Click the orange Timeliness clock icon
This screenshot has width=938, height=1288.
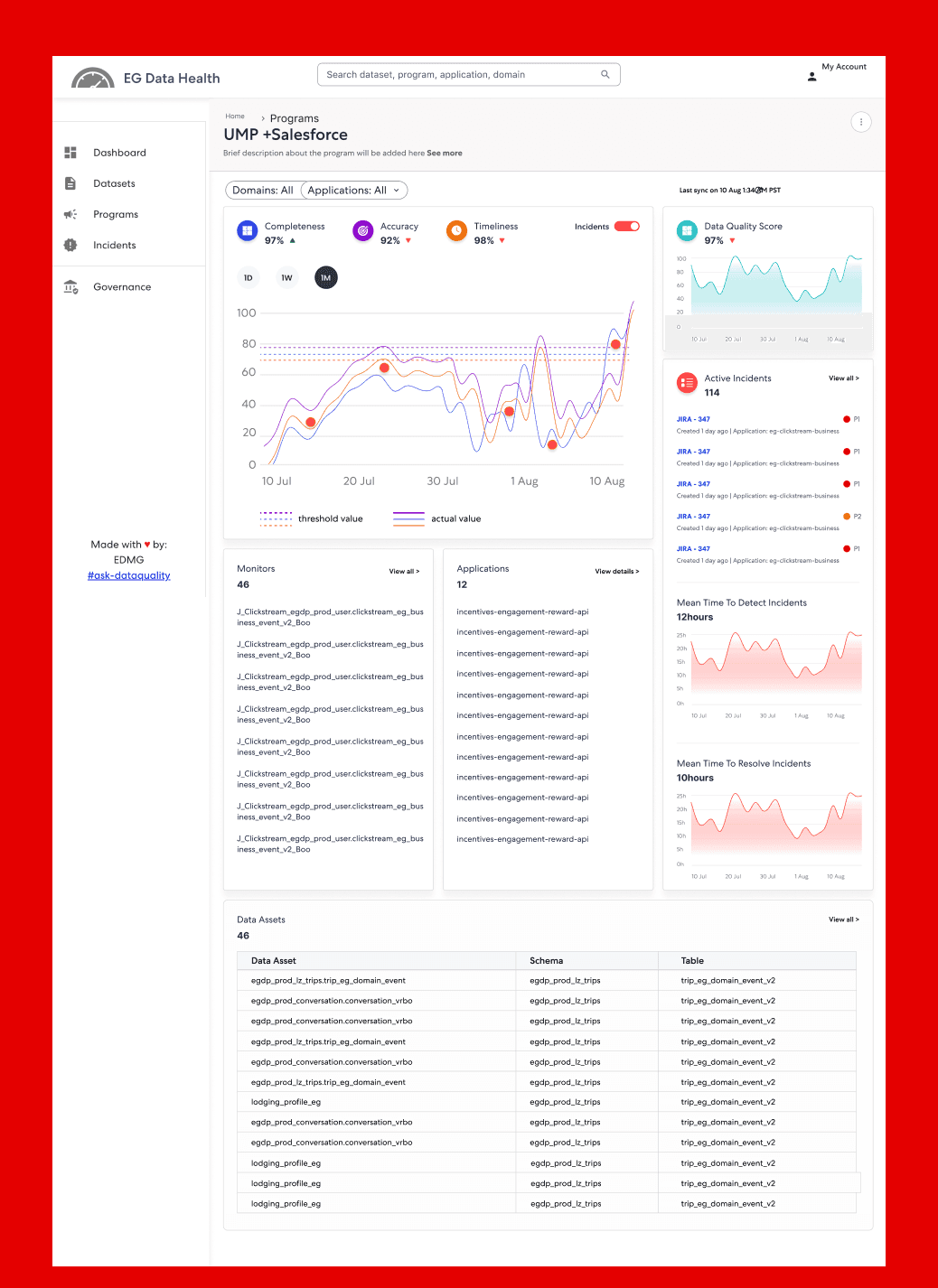457,231
